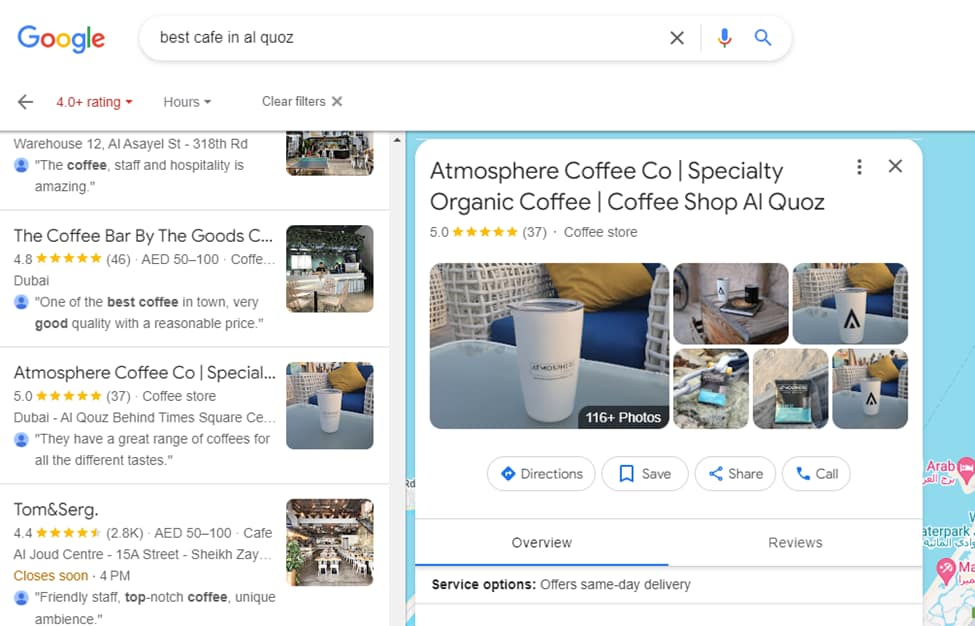
Task: Click the back arrow next to filters
Action: [x=24, y=101]
